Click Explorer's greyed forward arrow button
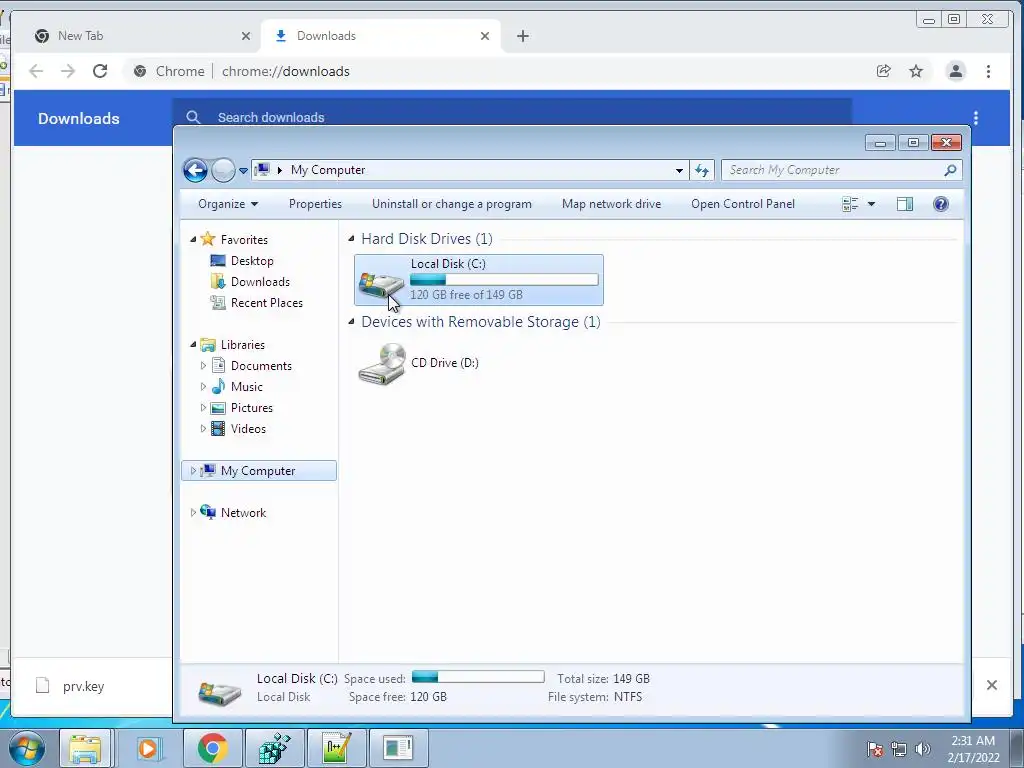This screenshot has height=768, width=1024. [223, 170]
